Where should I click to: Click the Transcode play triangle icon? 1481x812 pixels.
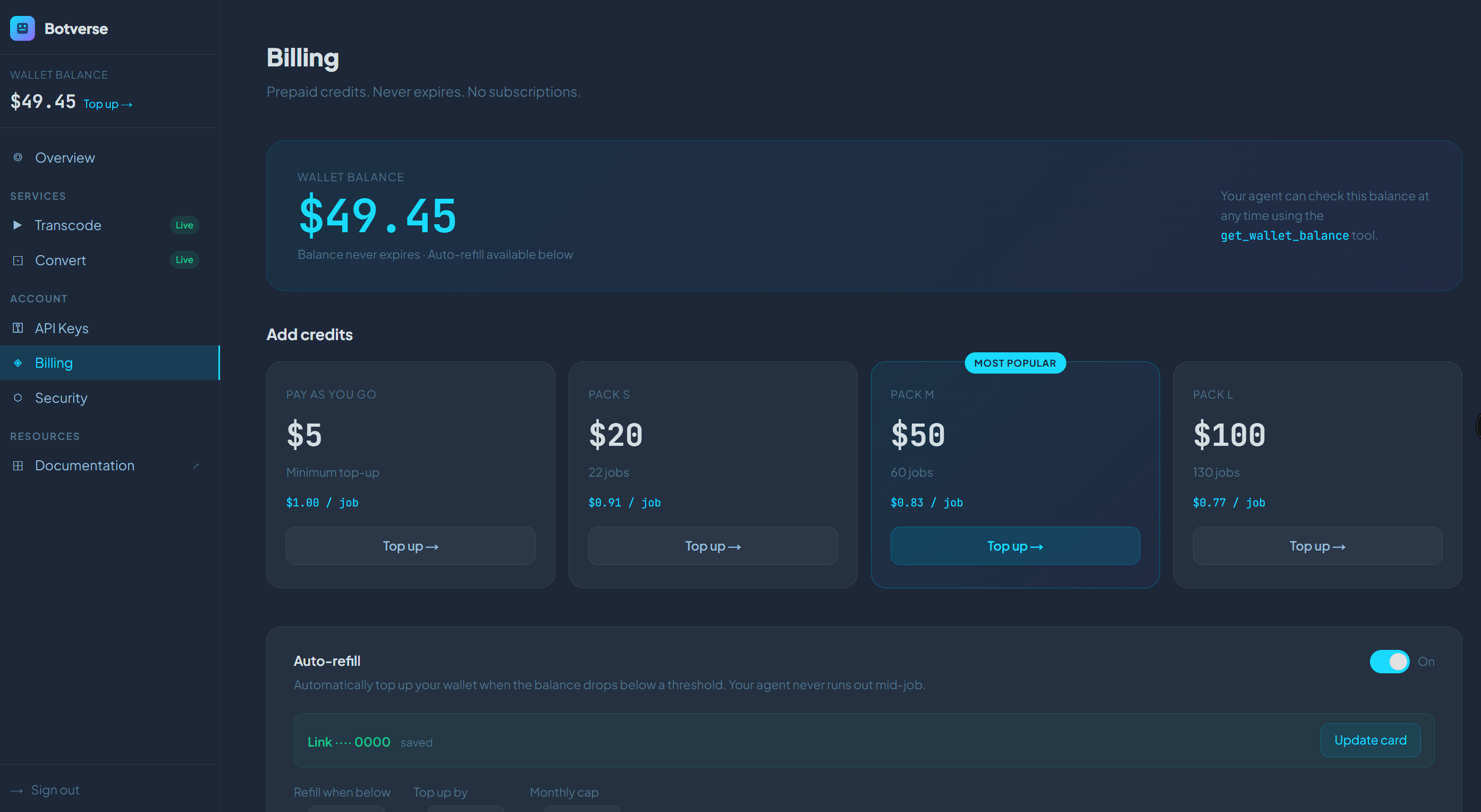pyautogui.click(x=18, y=225)
